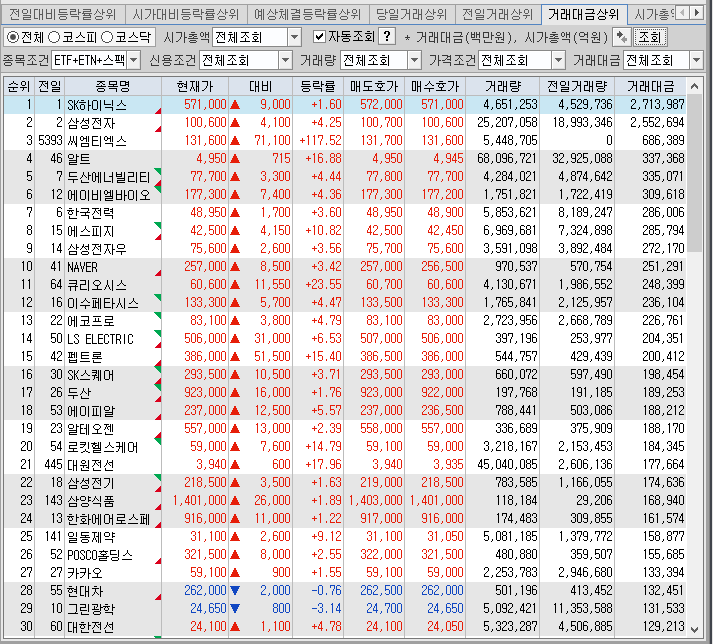This screenshot has width=713, height=644.
Task: Click scrollbar up arrow of the table
Action: (694, 86)
